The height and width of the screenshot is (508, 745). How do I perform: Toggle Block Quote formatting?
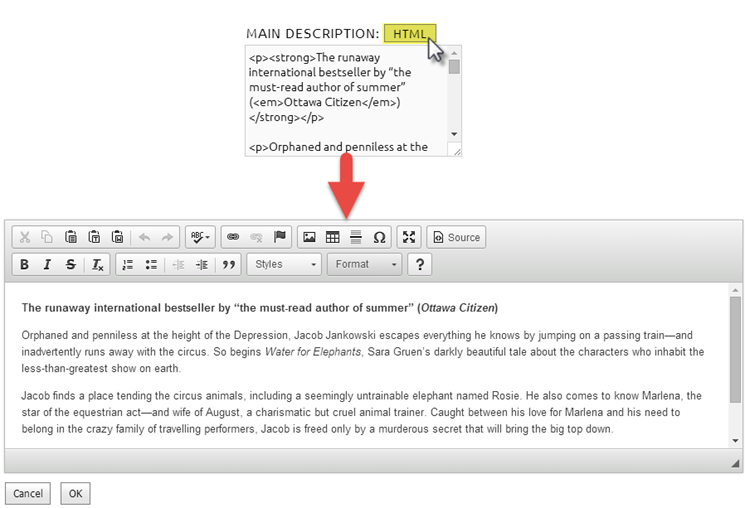pyautogui.click(x=229, y=264)
